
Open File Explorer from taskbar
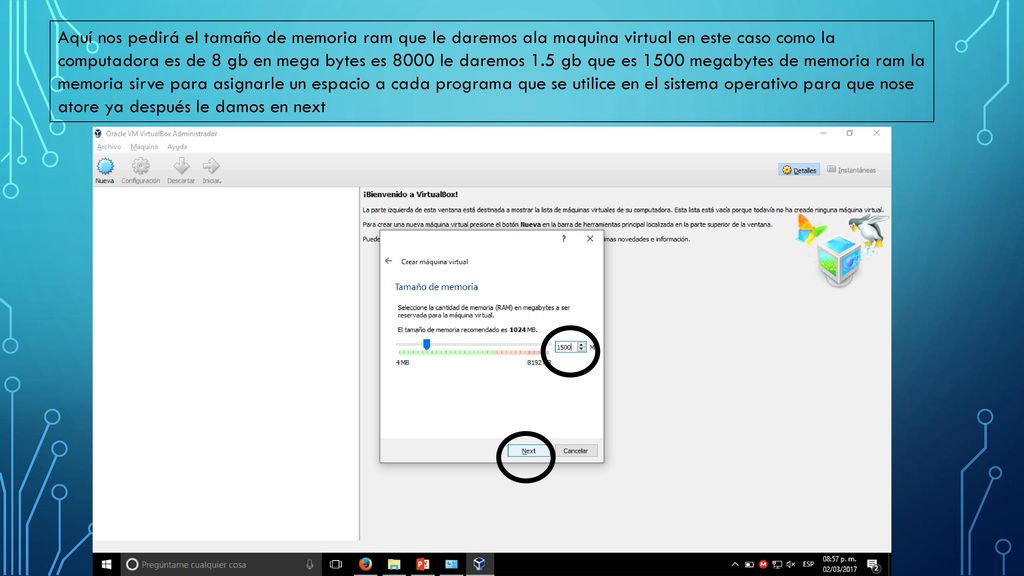click(394, 564)
